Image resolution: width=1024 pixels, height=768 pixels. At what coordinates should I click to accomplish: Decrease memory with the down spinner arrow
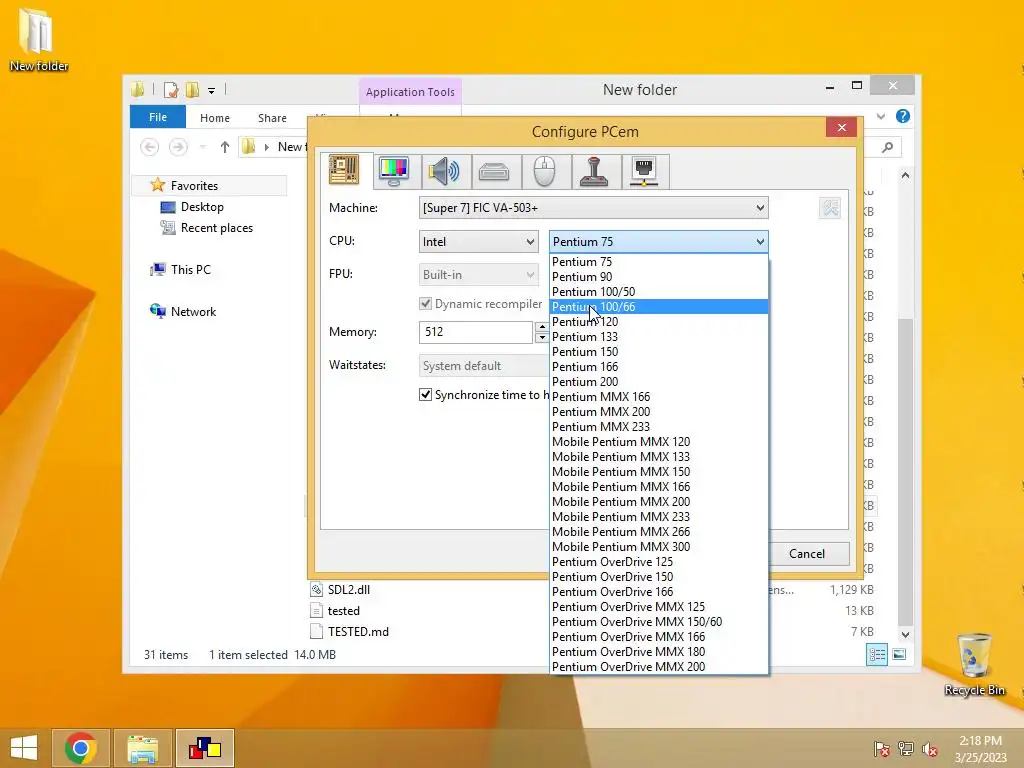pos(541,338)
